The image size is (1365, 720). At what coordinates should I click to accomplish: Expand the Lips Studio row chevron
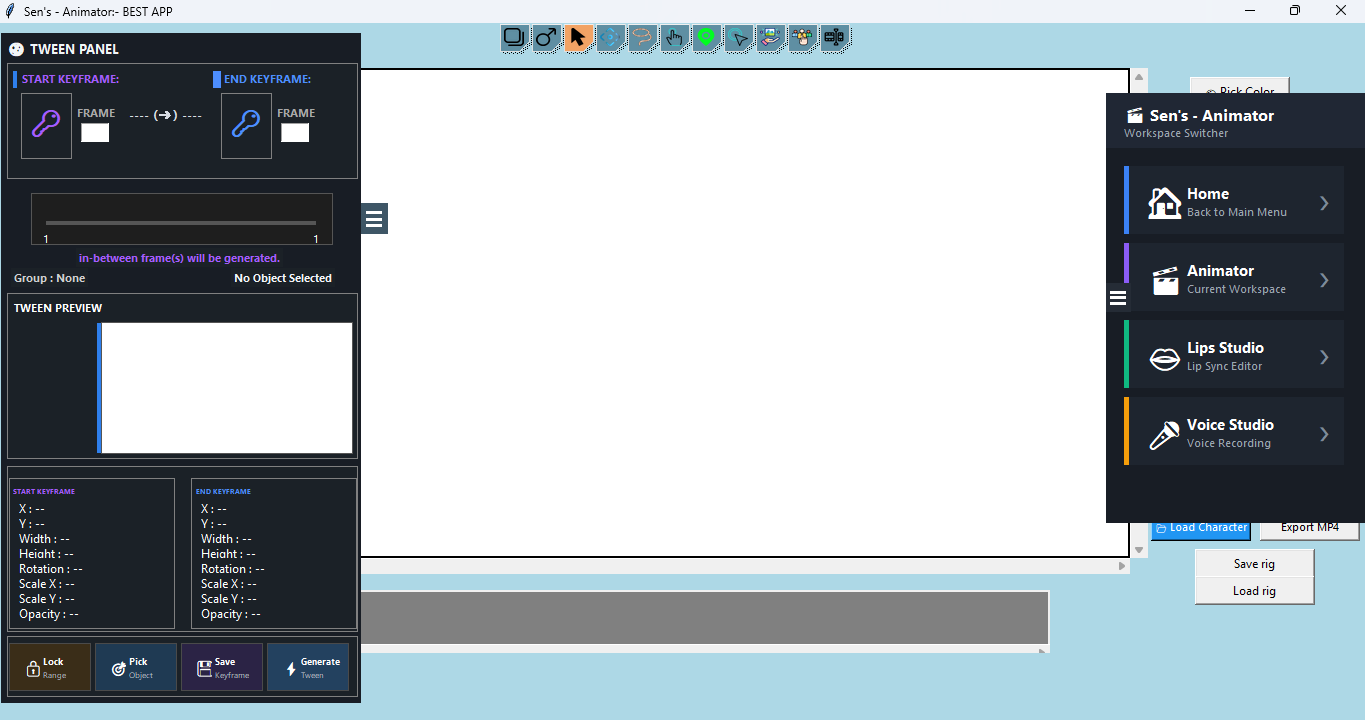[x=1324, y=357]
